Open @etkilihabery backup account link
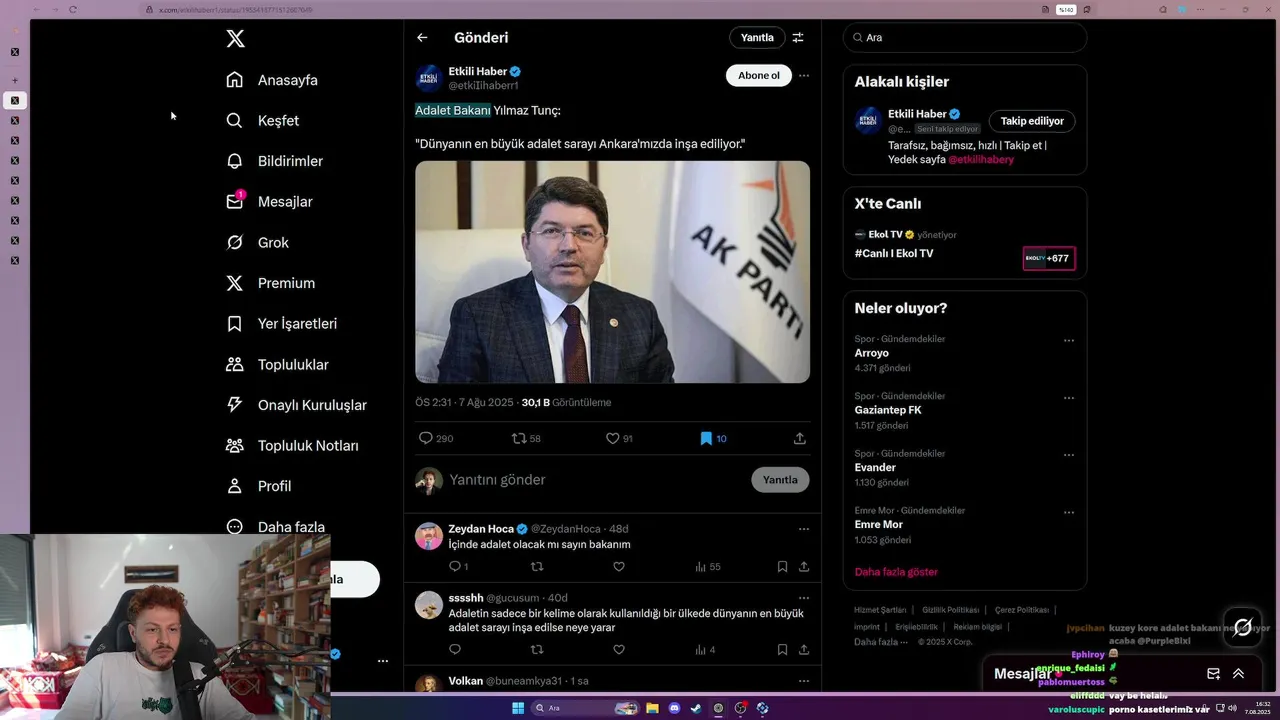 981,160
